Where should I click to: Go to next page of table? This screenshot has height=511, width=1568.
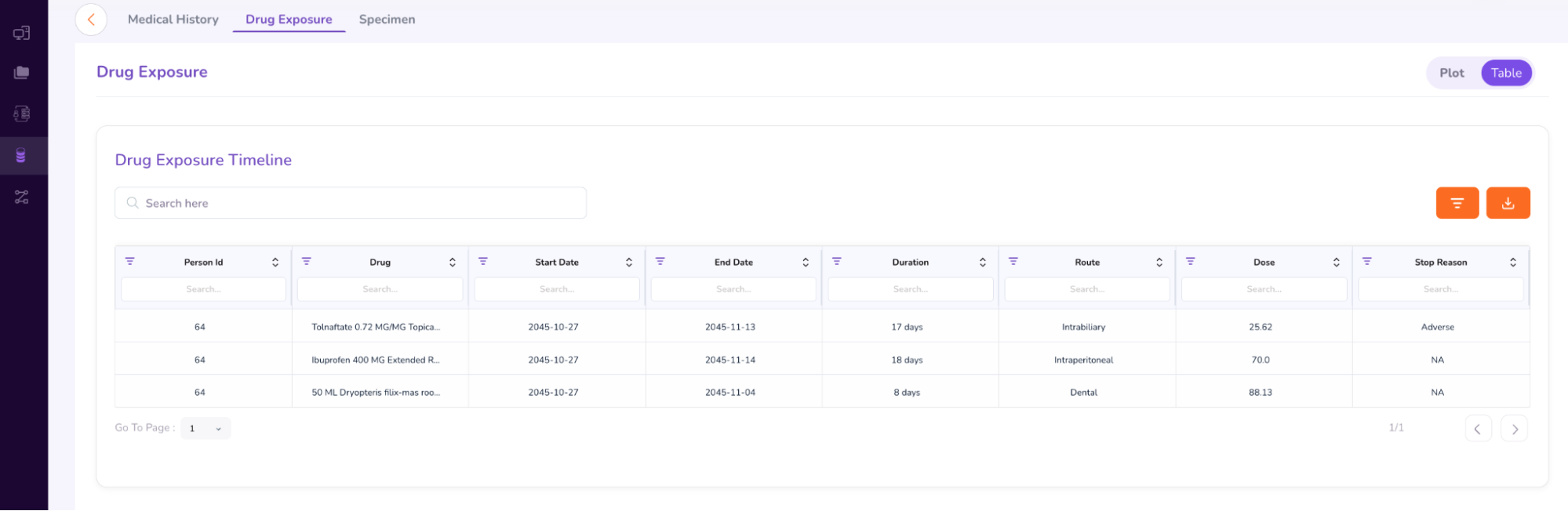pos(1514,429)
